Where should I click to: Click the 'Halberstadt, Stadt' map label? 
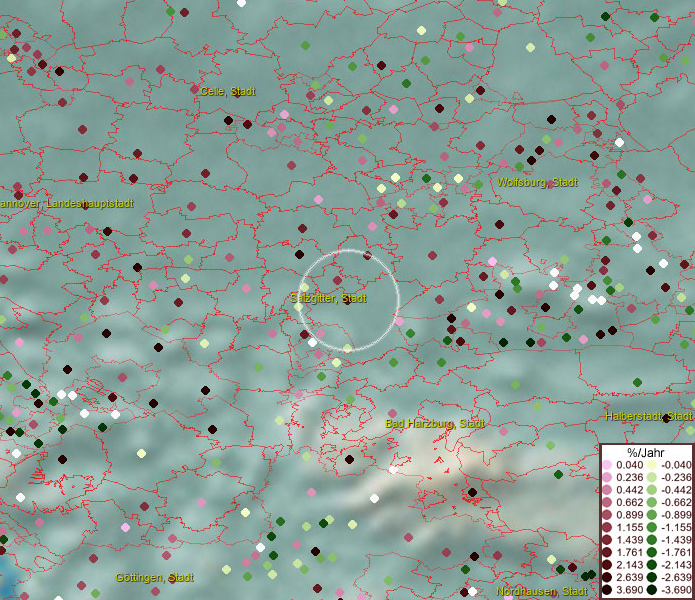tap(649, 416)
